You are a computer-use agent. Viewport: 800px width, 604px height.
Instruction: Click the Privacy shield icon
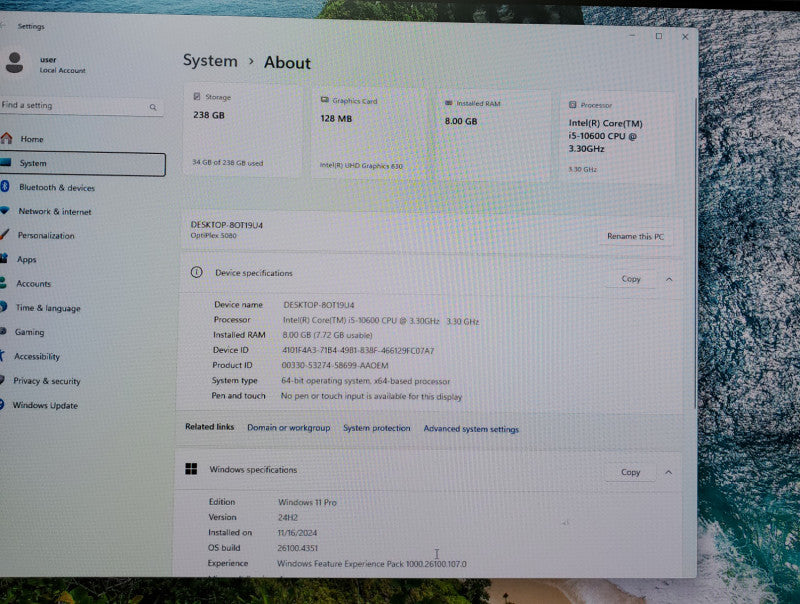2,380
